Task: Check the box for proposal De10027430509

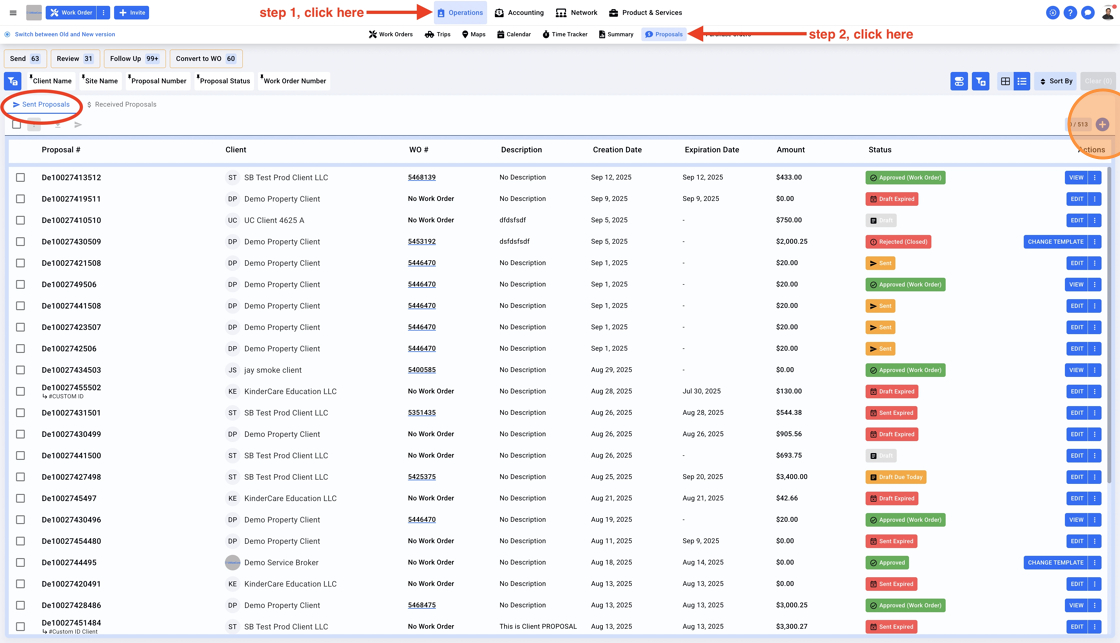Action: pos(20,241)
